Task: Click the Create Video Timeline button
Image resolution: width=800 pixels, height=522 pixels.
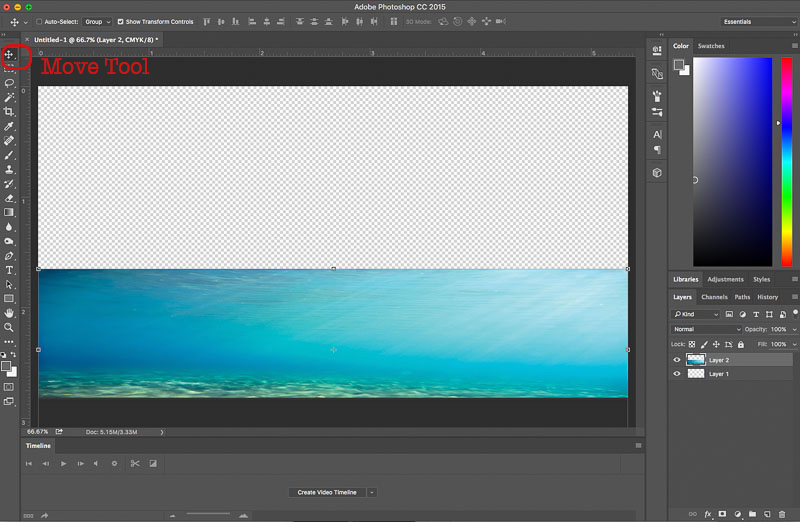Action: tap(327, 492)
